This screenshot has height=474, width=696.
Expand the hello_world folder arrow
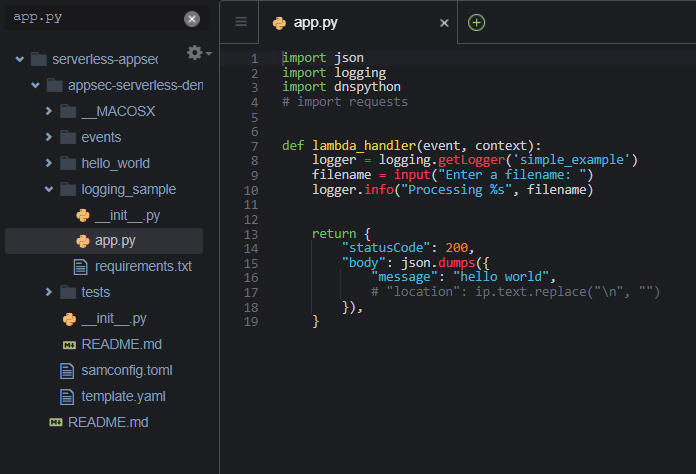48,163
